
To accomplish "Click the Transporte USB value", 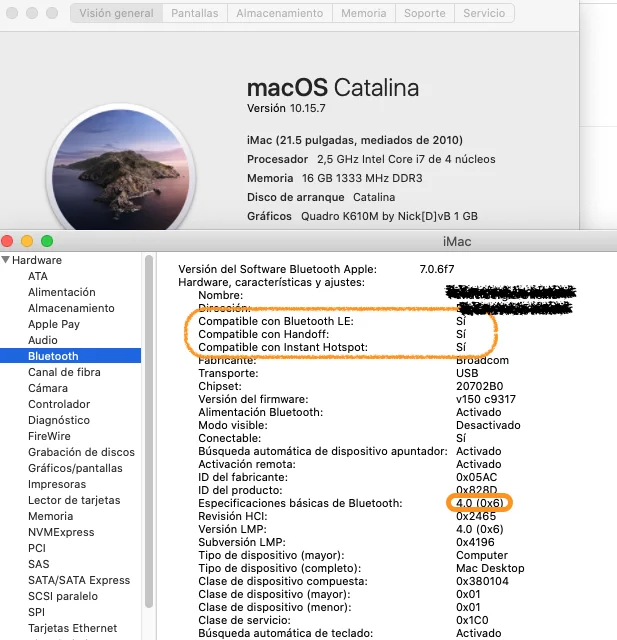I will pyautogui.click(x=467, y=373).
